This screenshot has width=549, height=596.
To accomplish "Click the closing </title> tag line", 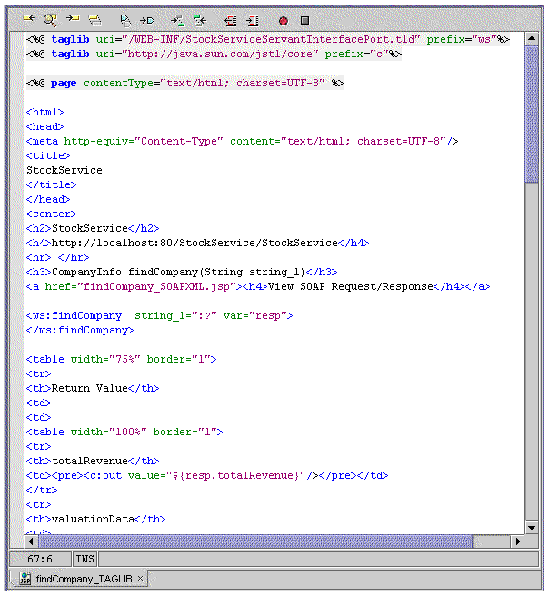I will coord(51,185).
